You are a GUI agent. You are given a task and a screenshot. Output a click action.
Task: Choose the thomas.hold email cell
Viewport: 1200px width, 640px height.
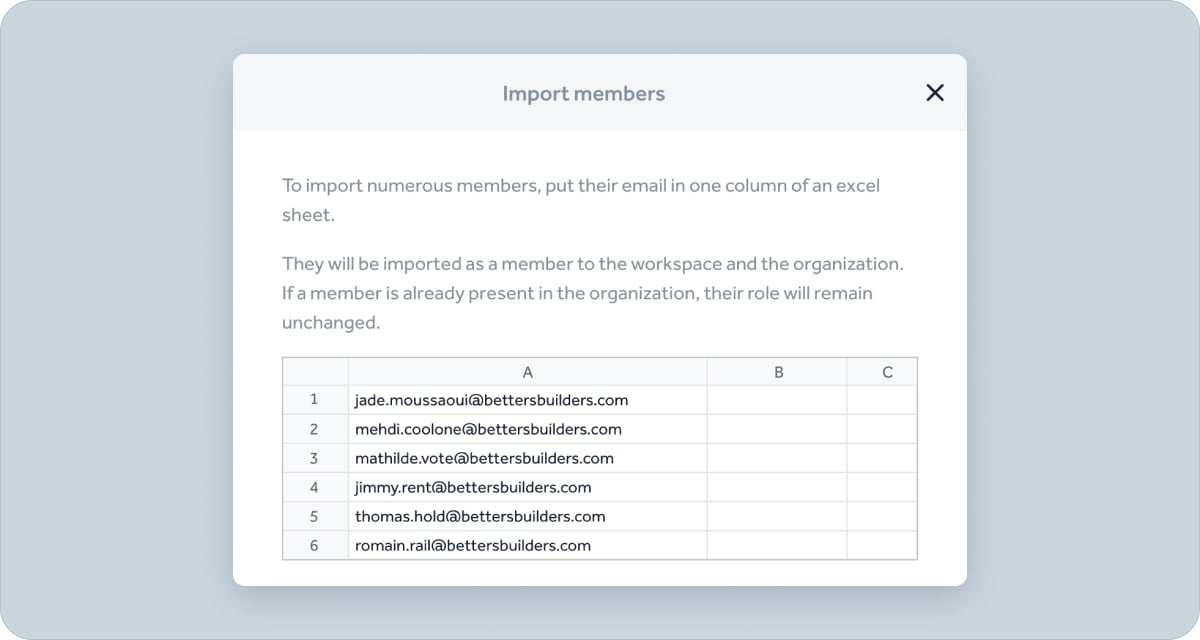(x=480, y=516)
